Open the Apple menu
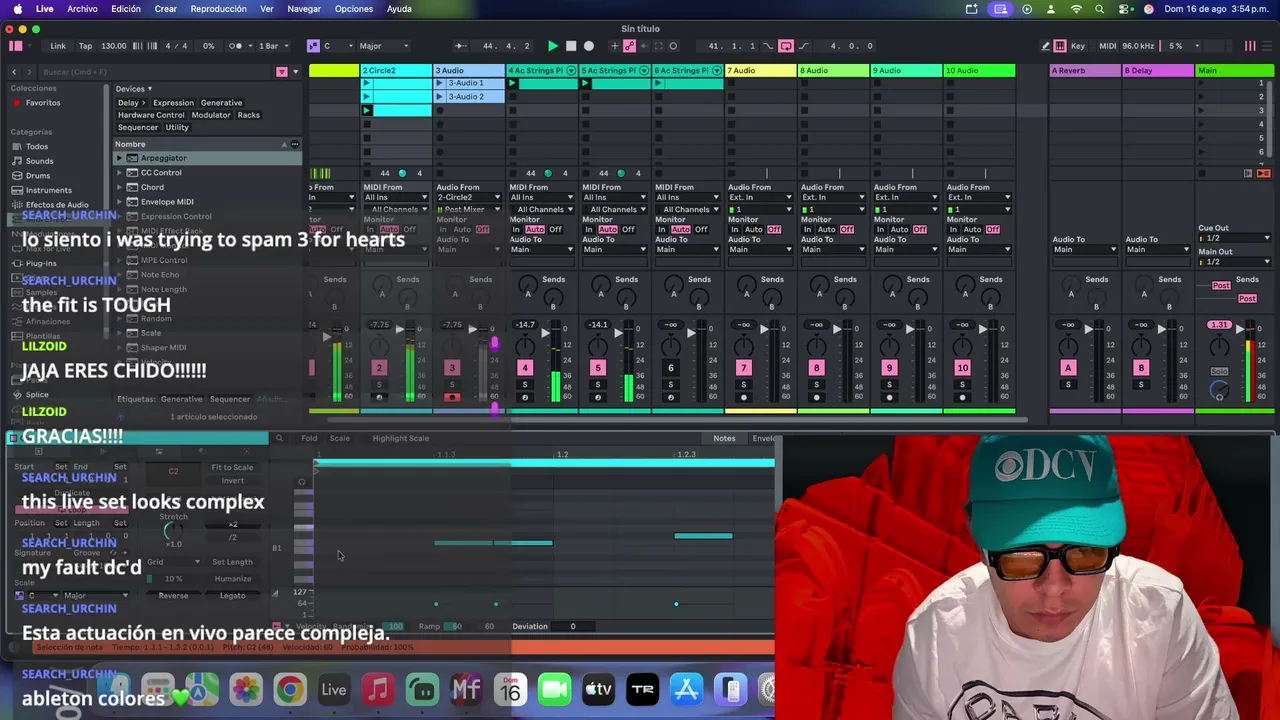1280x720 pixels. [x=17, y=9]
